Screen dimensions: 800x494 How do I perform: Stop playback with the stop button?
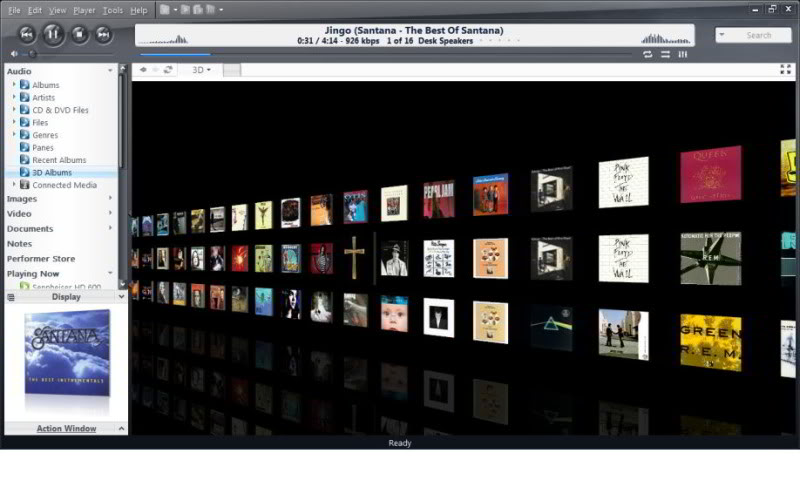79,35
